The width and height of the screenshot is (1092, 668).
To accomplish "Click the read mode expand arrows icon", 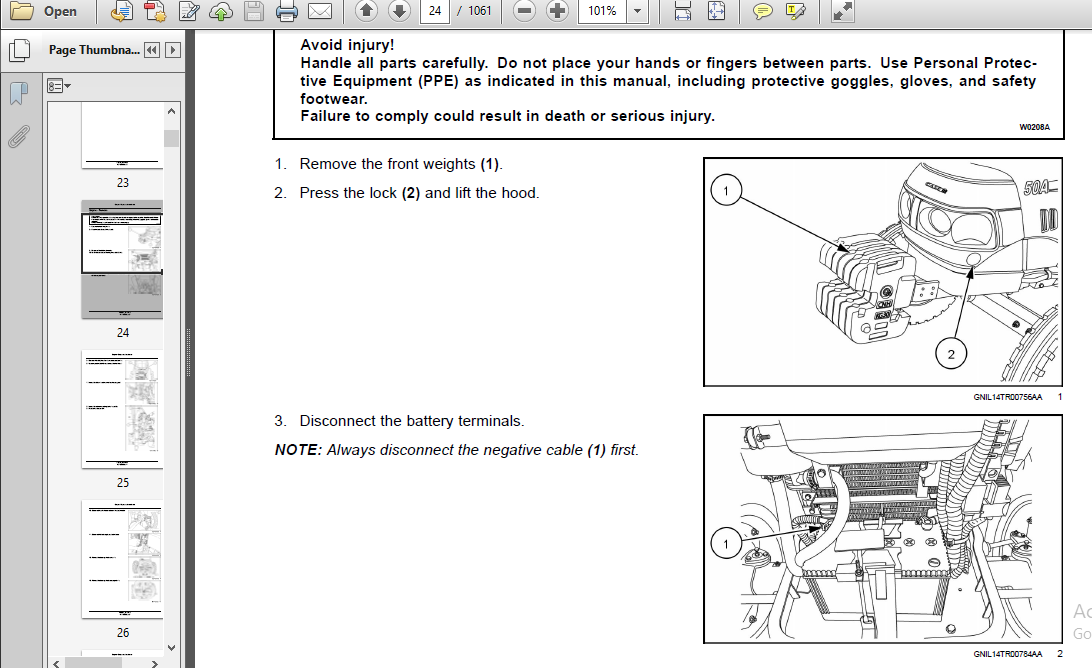I will point(843,11).
